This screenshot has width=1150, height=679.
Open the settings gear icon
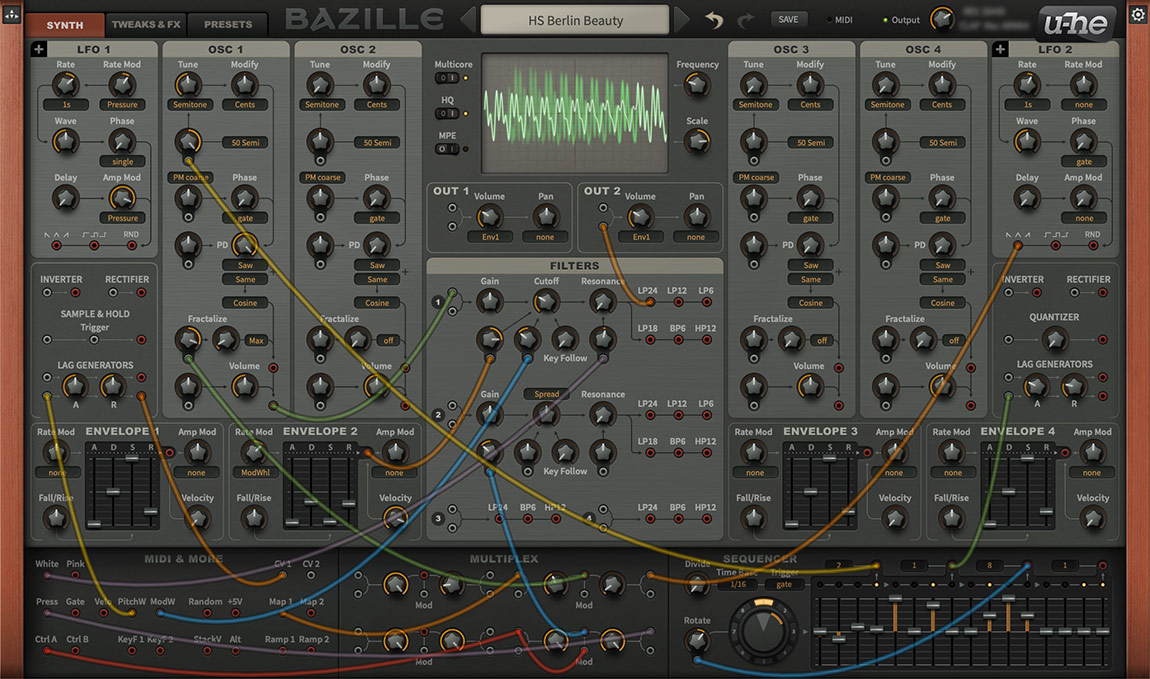tap(1138, 15)
